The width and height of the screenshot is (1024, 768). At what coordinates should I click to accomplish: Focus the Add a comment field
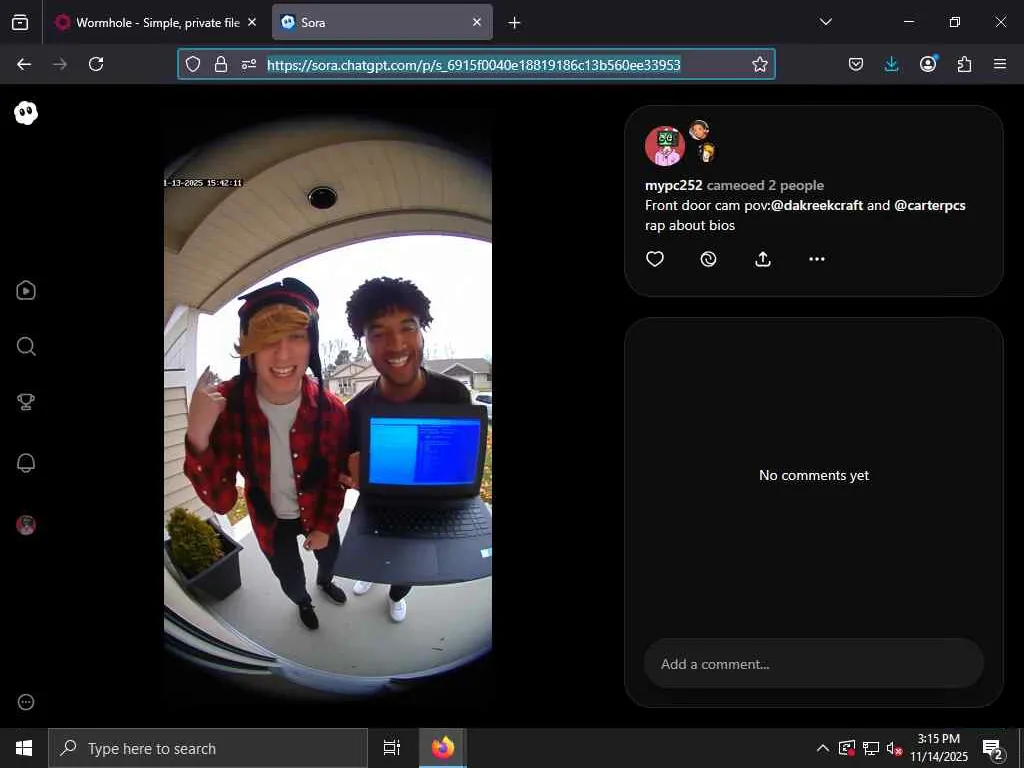click(814, 664)
